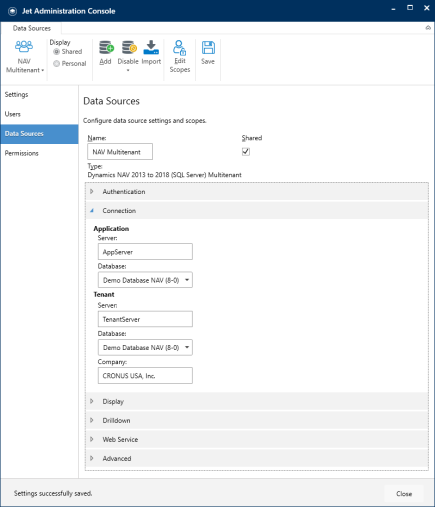
Task: Expand the Drilldown section
Action: [x=92, y=420]
